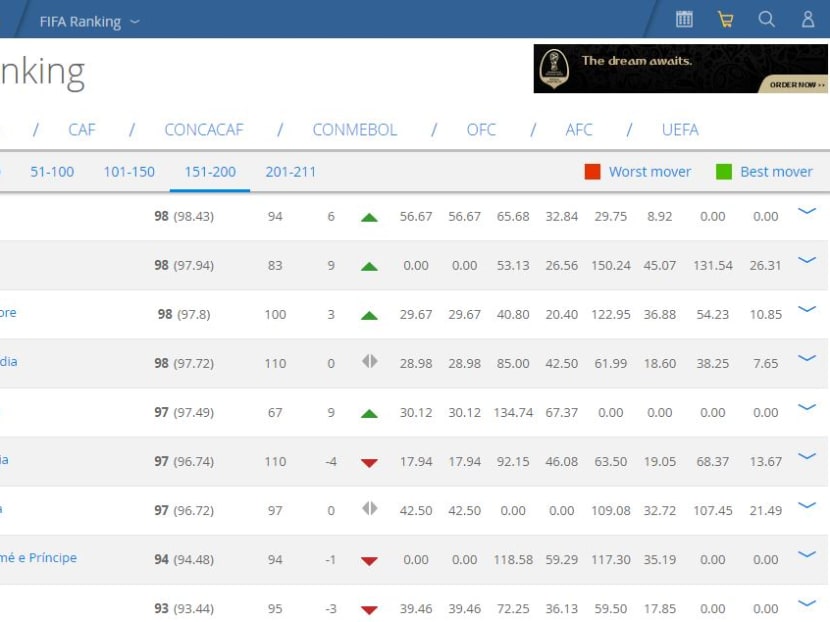The image size is (830, 622).
Task: Click red down arrow in 94.48 row
Action: coord(369,560)
